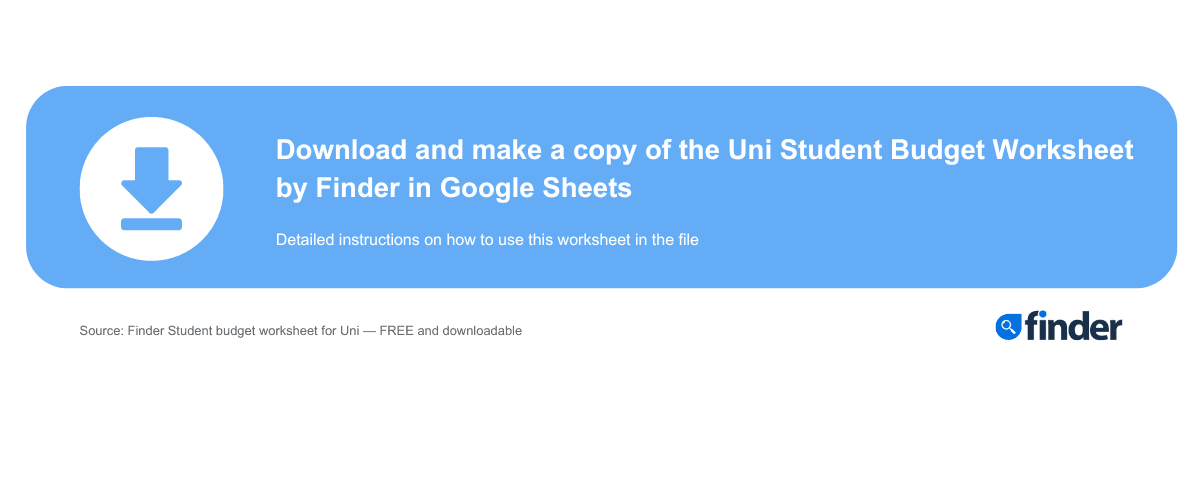Click the heading line starting with "Download and make"
Image resolution: width=1200 pixels, height=500 pixels.
tap(704, 150)
